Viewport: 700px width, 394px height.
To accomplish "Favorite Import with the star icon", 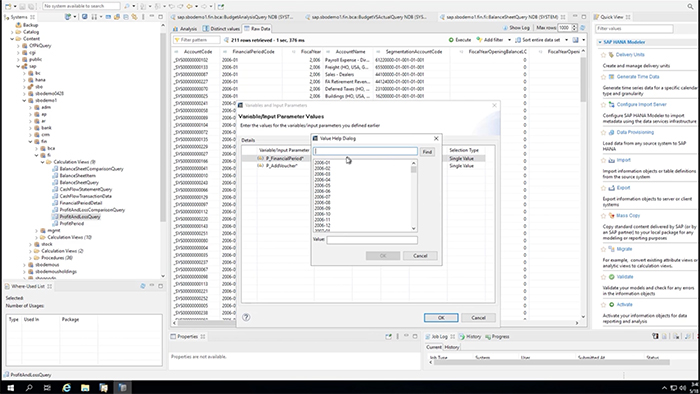I will (603, 160).
